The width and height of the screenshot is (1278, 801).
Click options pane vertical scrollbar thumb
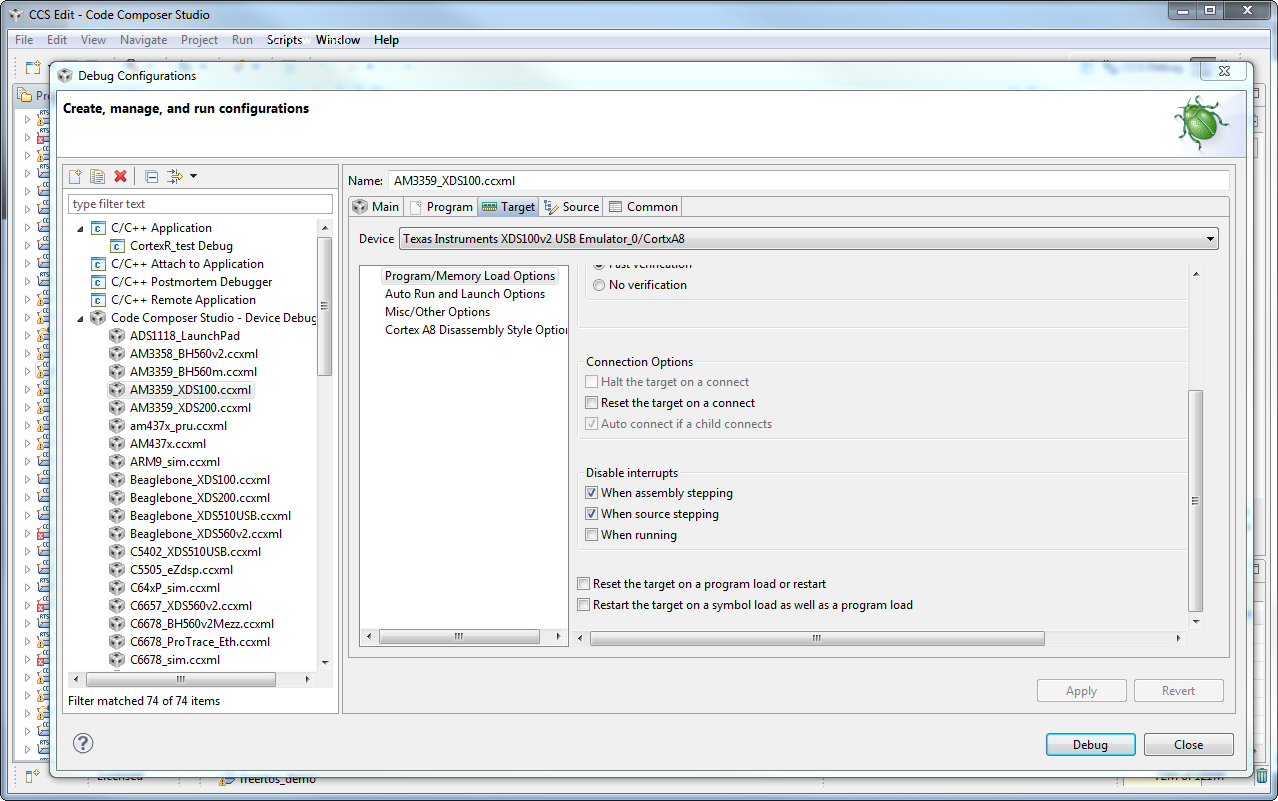tap(1195, 500)
